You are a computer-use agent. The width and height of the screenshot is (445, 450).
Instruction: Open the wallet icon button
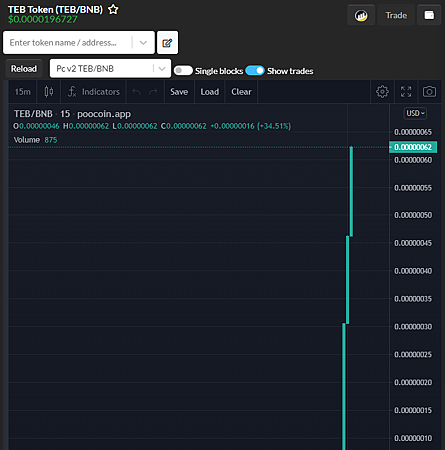[x=429, y=15]
